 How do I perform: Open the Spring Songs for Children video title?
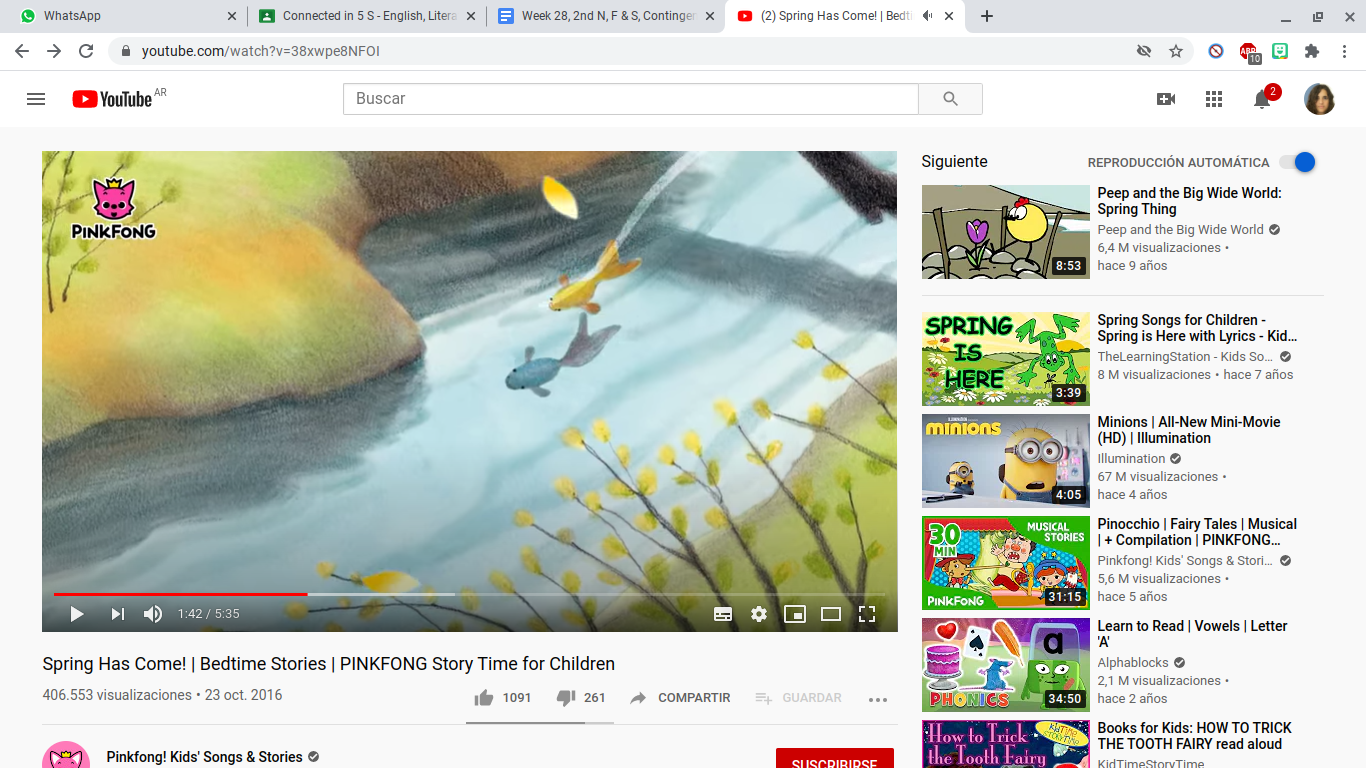(x=1197, y=328)
